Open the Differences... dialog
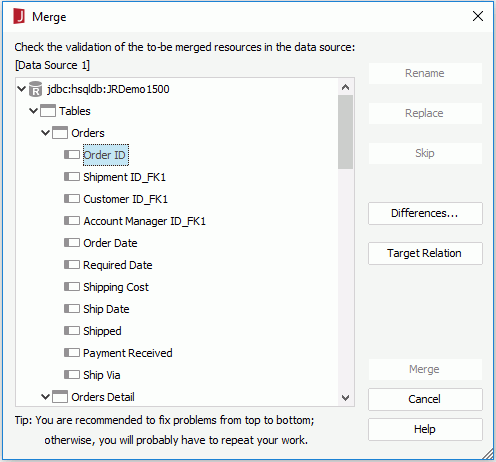 click(x=425, y=213)
